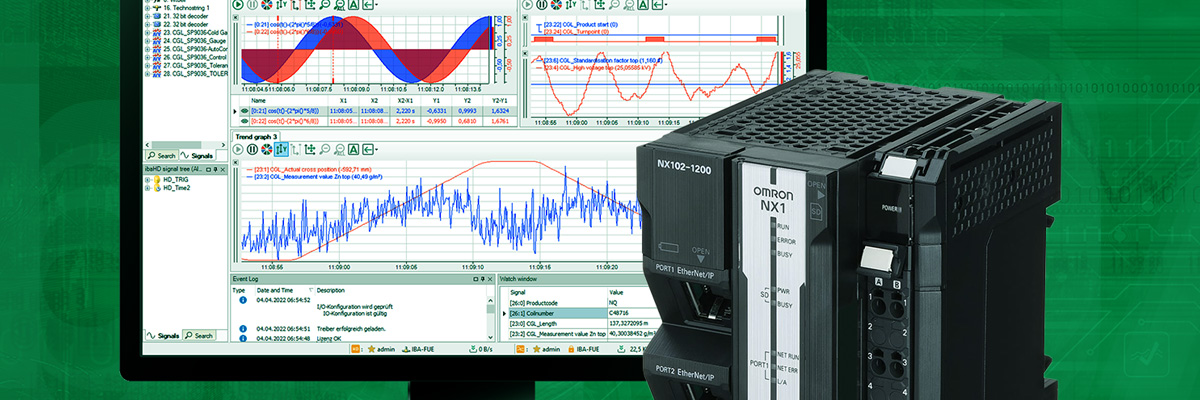Start the top-left trend graph with its play icon

pyautogui.click(x=238, y=5)
